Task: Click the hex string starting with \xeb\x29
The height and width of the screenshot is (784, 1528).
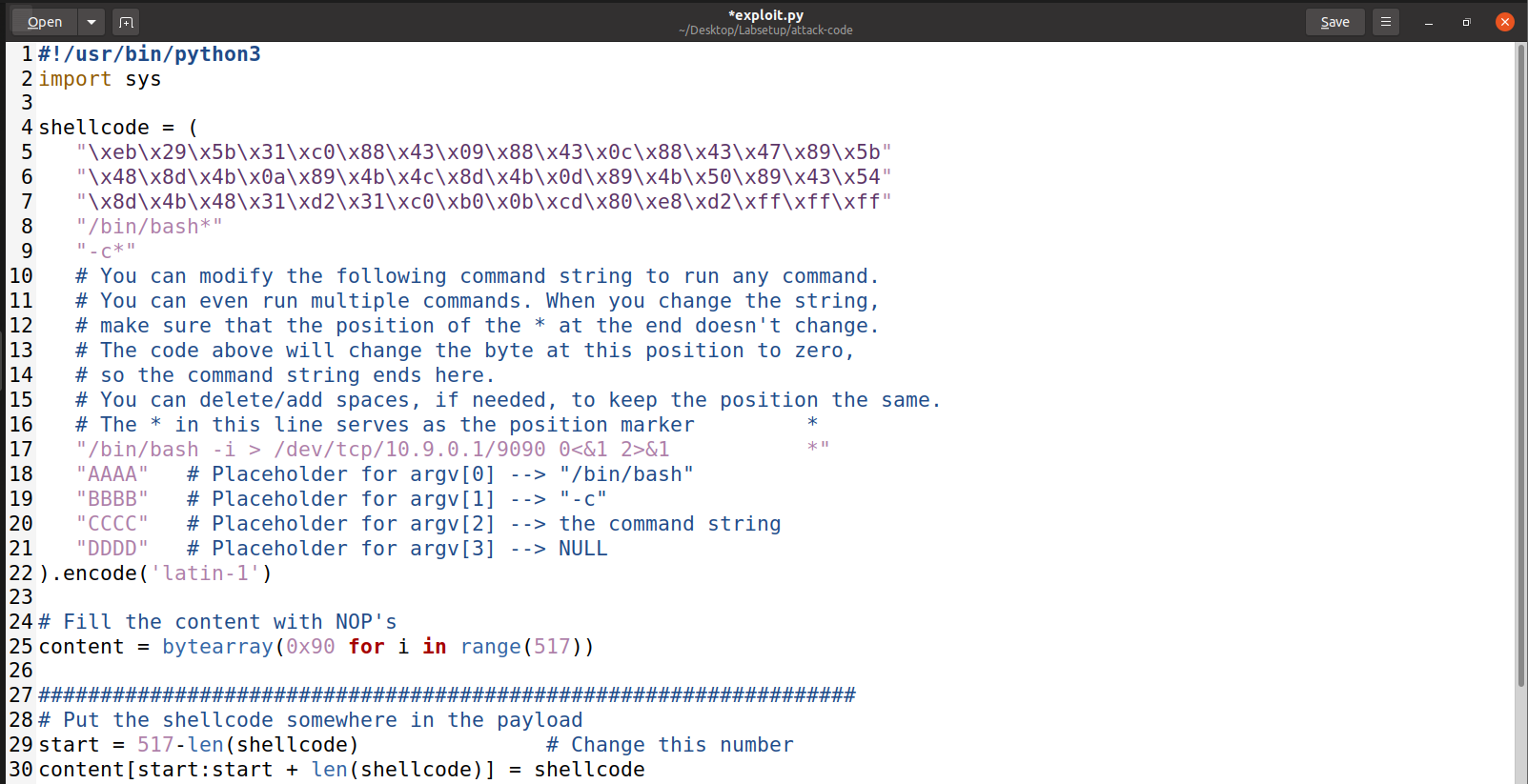Action: pos(484,152)
